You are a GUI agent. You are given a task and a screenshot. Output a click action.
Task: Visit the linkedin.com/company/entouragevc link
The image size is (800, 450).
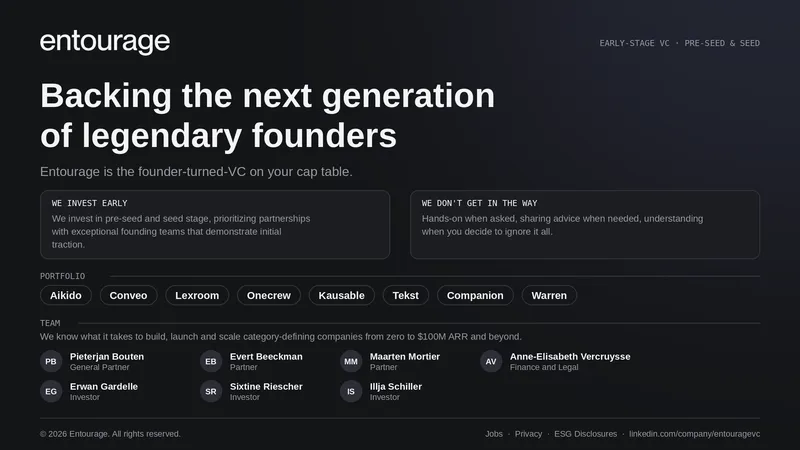[x=694, y=434]
